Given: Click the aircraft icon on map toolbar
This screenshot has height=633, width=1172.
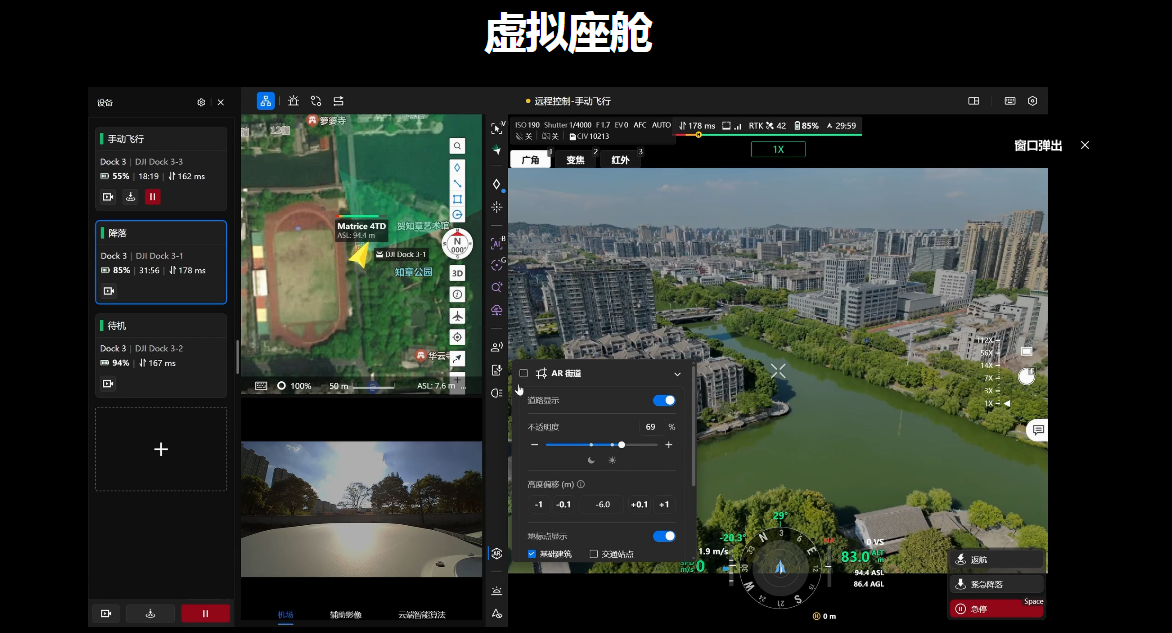Looking at the screenshot, I should (x=457, y=316).
